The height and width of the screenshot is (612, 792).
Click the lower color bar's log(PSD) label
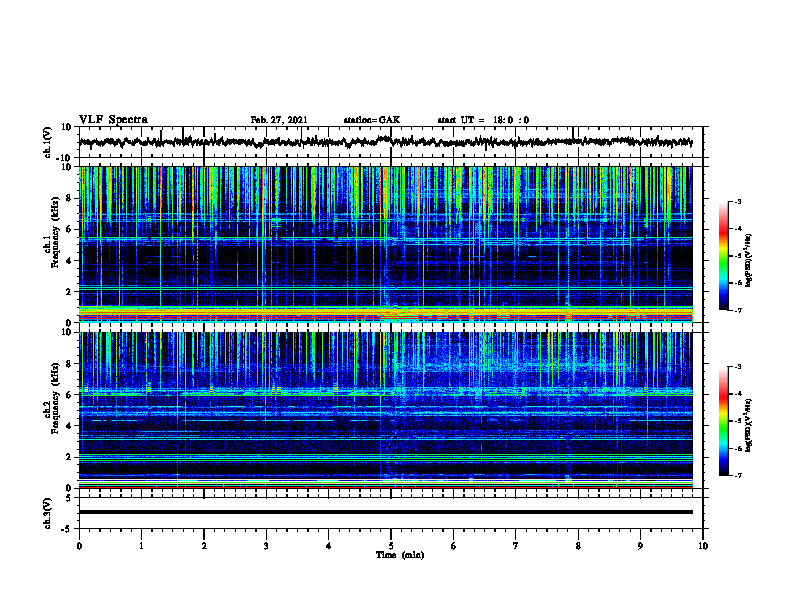click(x=749, y=425)
